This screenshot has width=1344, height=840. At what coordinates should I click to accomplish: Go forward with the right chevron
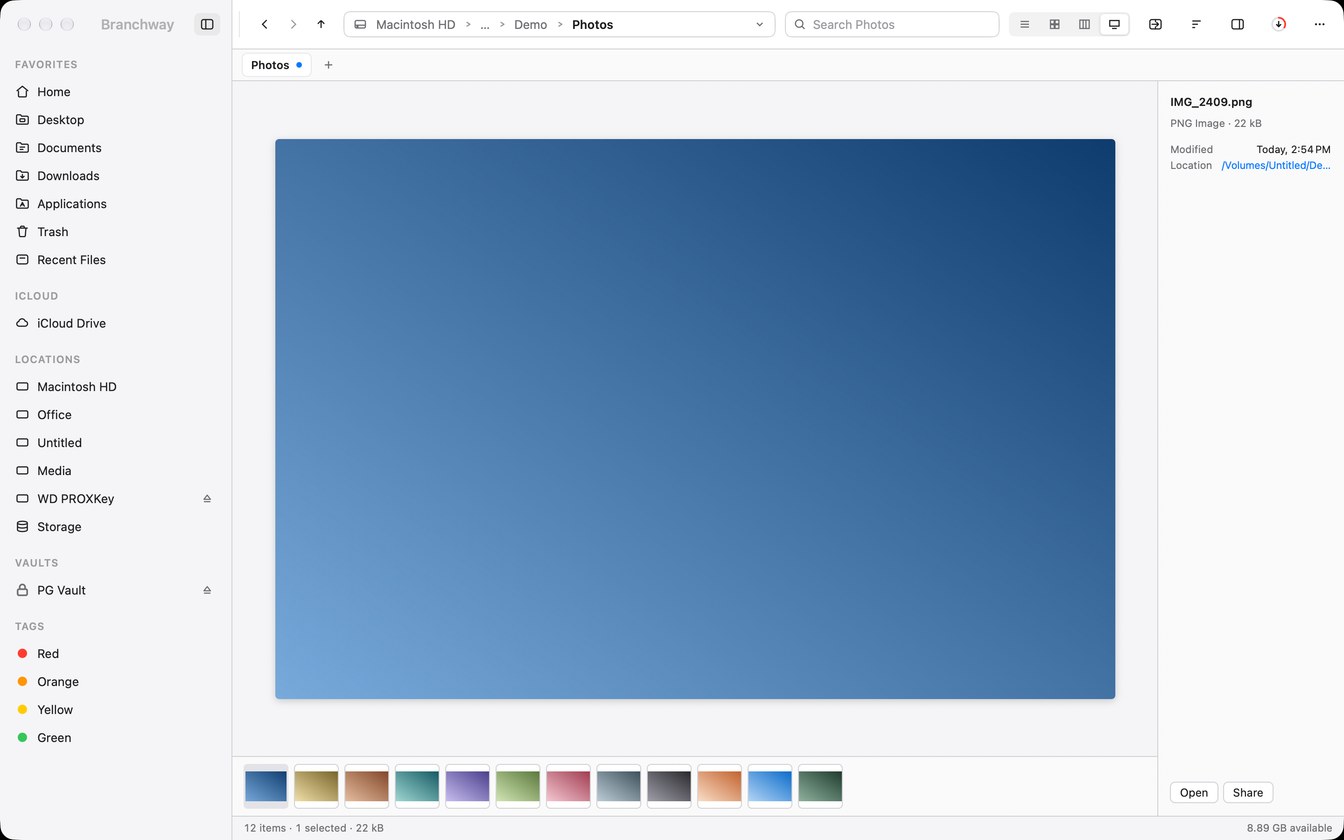tap(293, 24)
